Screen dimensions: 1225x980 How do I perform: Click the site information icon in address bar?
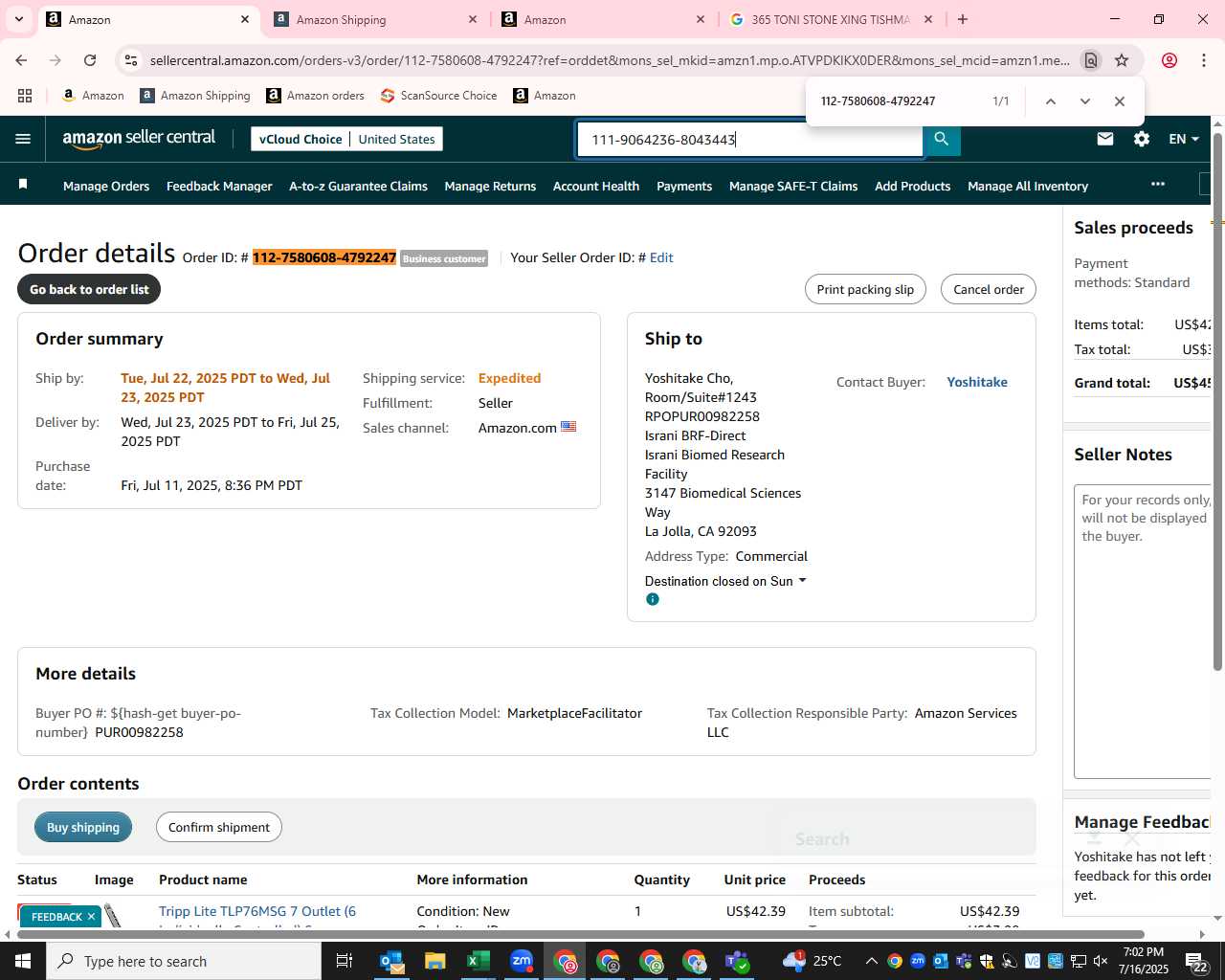point(131,60)
